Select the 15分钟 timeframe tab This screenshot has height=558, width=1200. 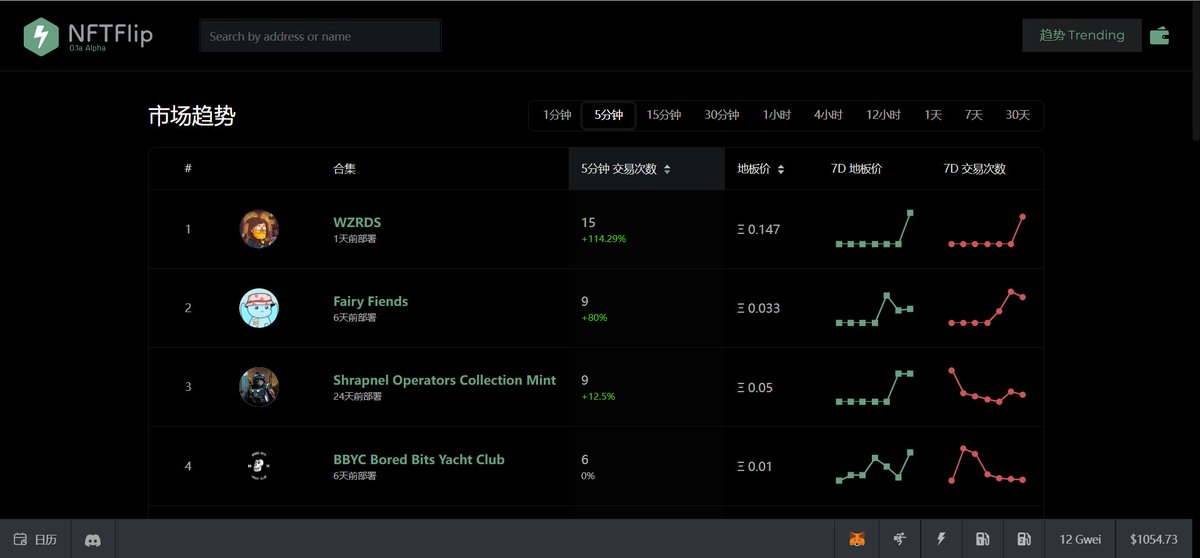[x=663, y=115]
